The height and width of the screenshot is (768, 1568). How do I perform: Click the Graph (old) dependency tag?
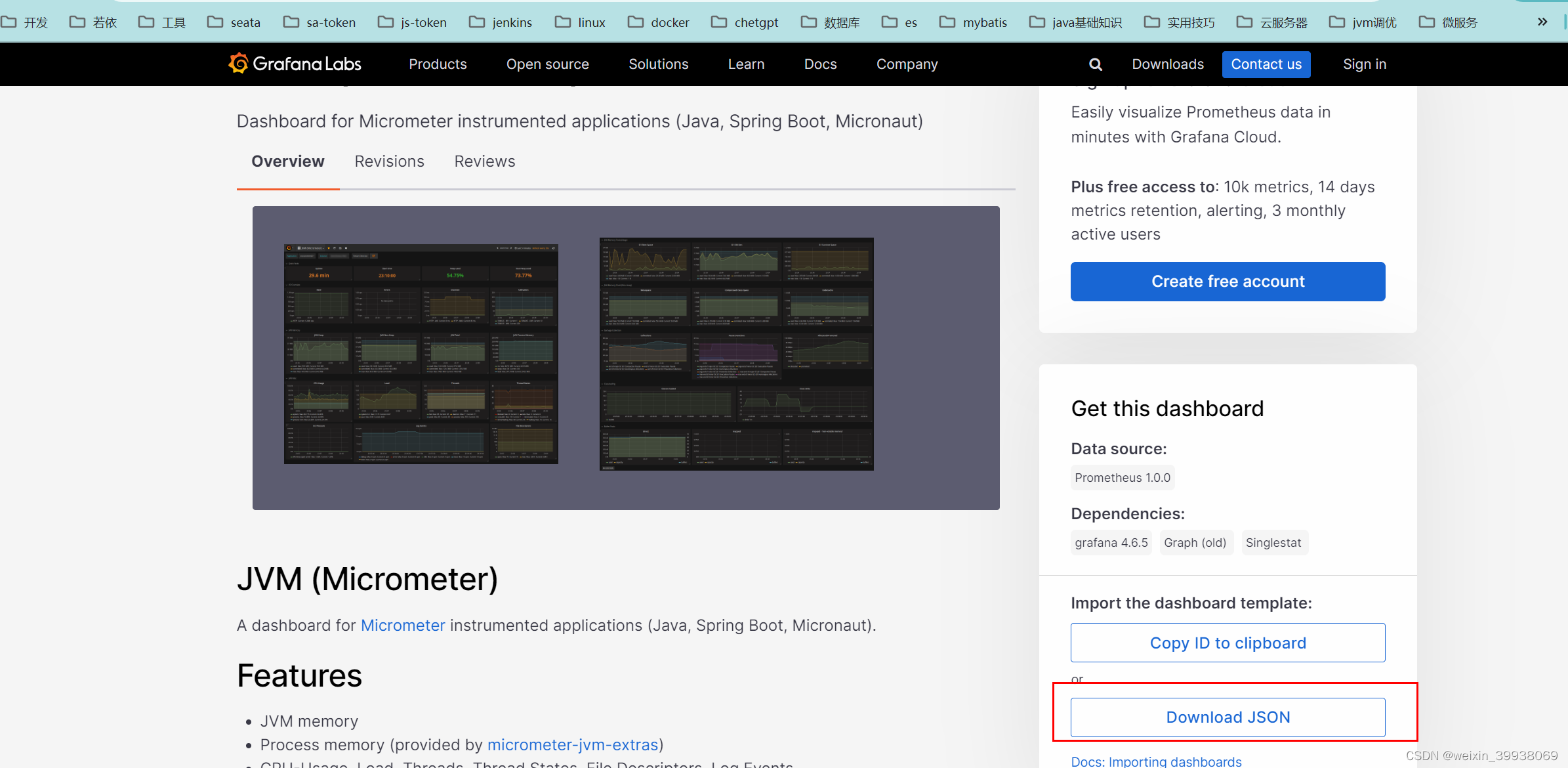(1195, 543)
